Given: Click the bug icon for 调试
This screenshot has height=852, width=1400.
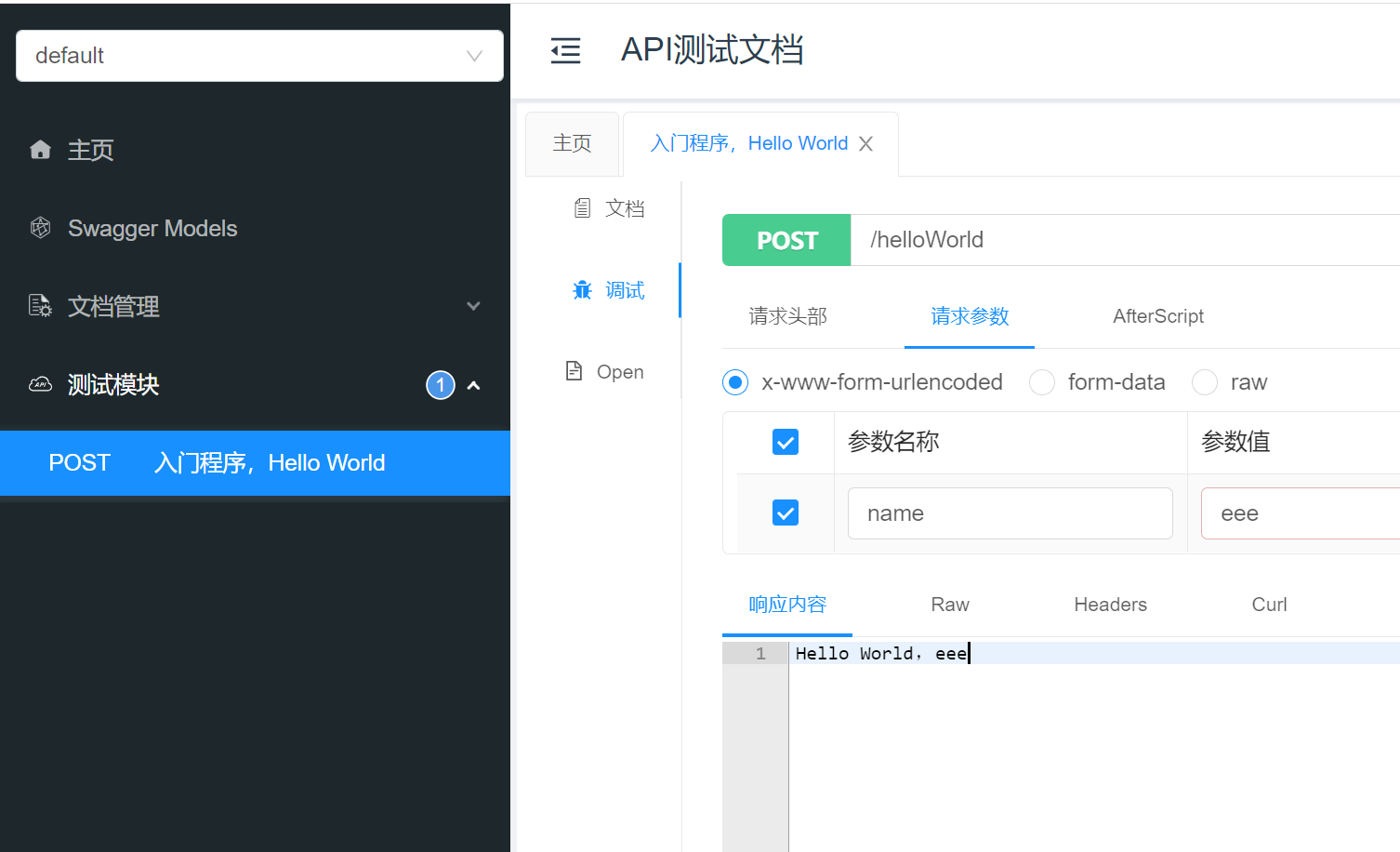Looking at the screenshot, I should tap(582, 290).
